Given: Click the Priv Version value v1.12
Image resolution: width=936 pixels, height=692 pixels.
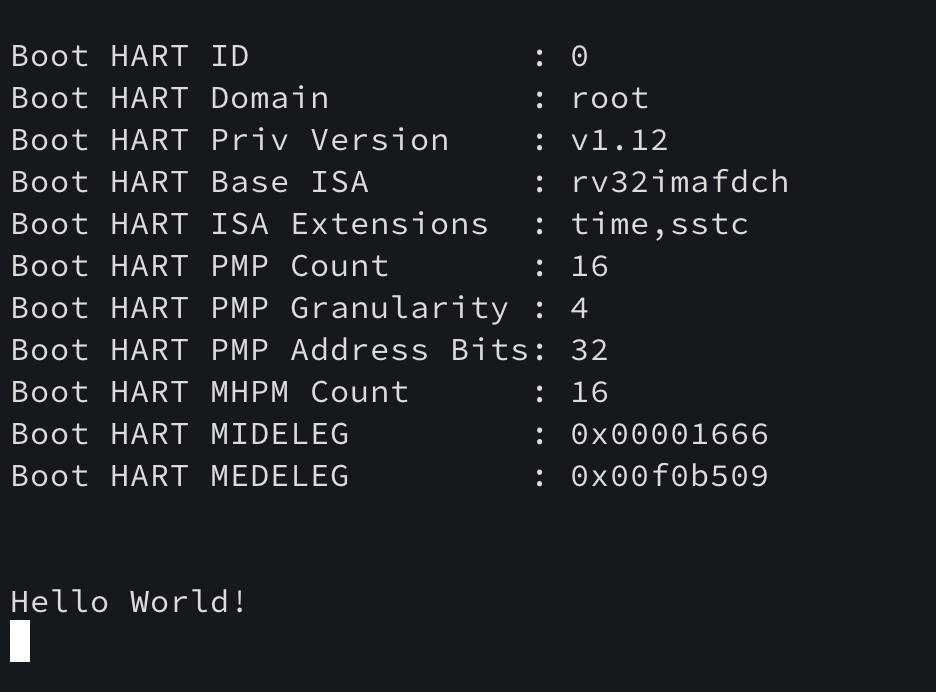Looking at the screenshot, I should click(619, 140).
